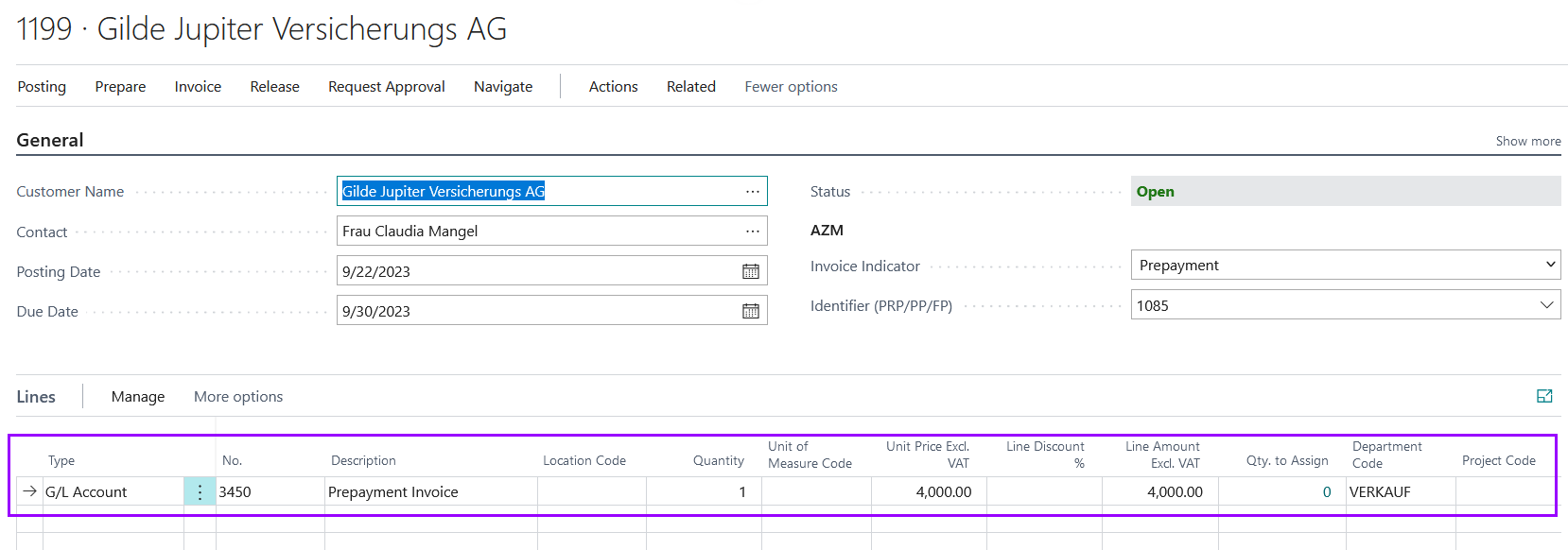Open the Actions menu
The height and width of the screenshot is (550, 1568).
point(613,86)
